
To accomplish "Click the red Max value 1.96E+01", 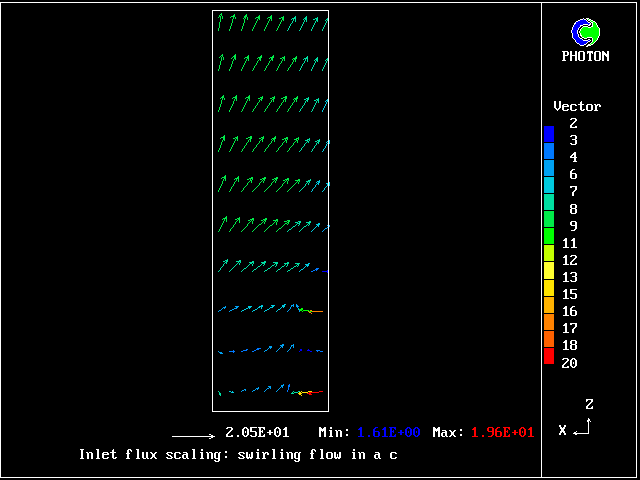I will (502, 433).
